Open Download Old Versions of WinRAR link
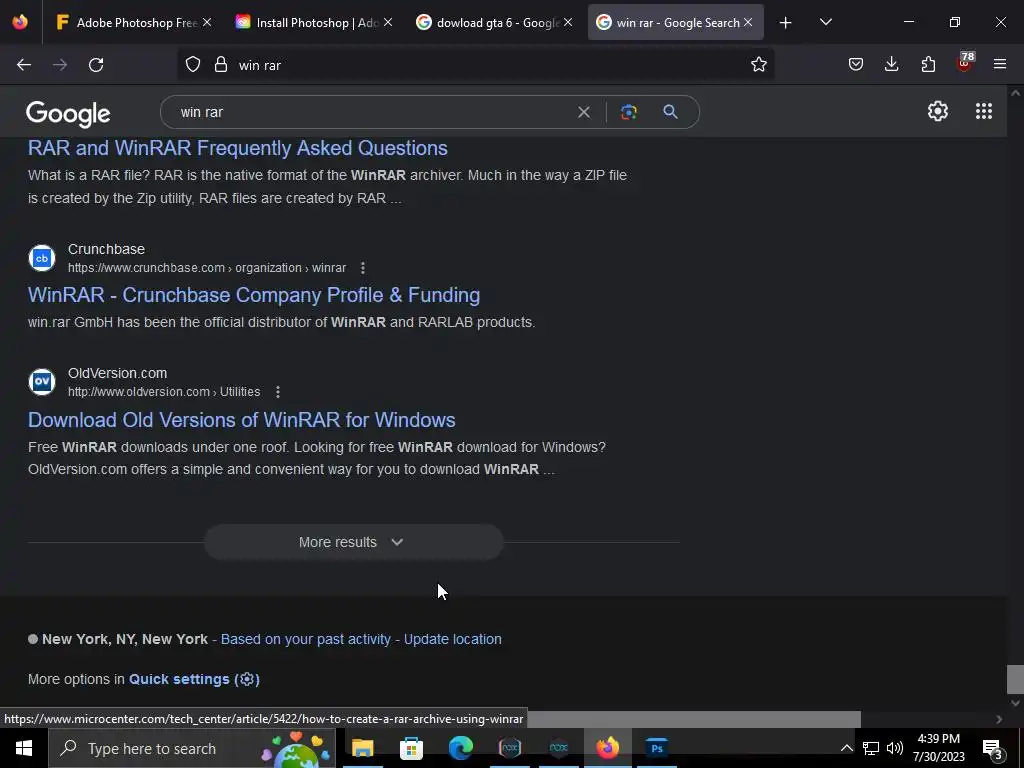Viewport: 1024px width, 768px height. tap(242, 420)
